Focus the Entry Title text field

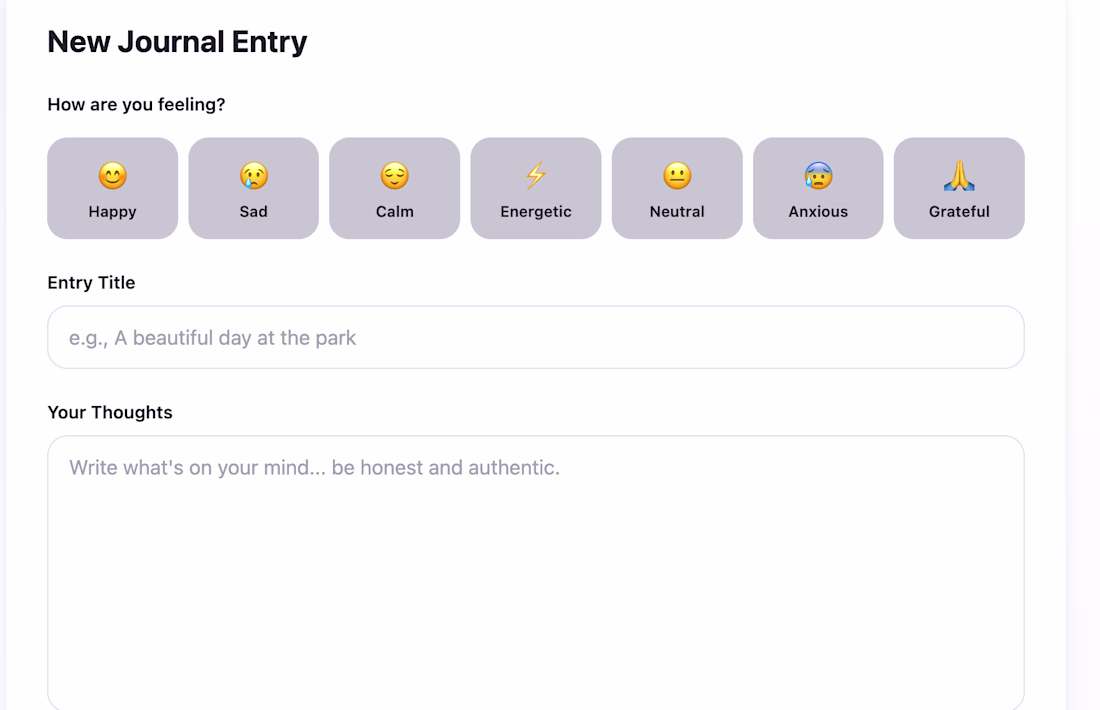coord(536,337)
